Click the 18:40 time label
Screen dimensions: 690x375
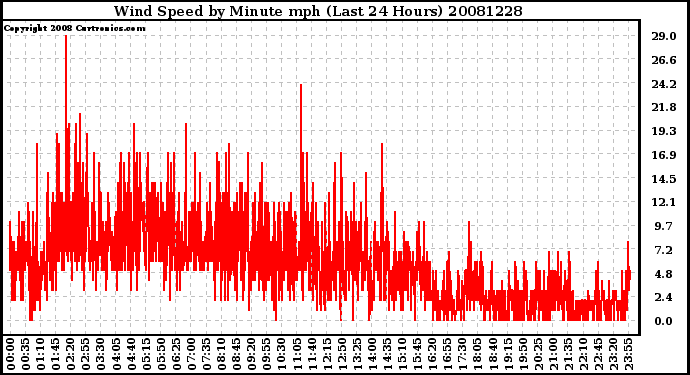pos(493,354)
